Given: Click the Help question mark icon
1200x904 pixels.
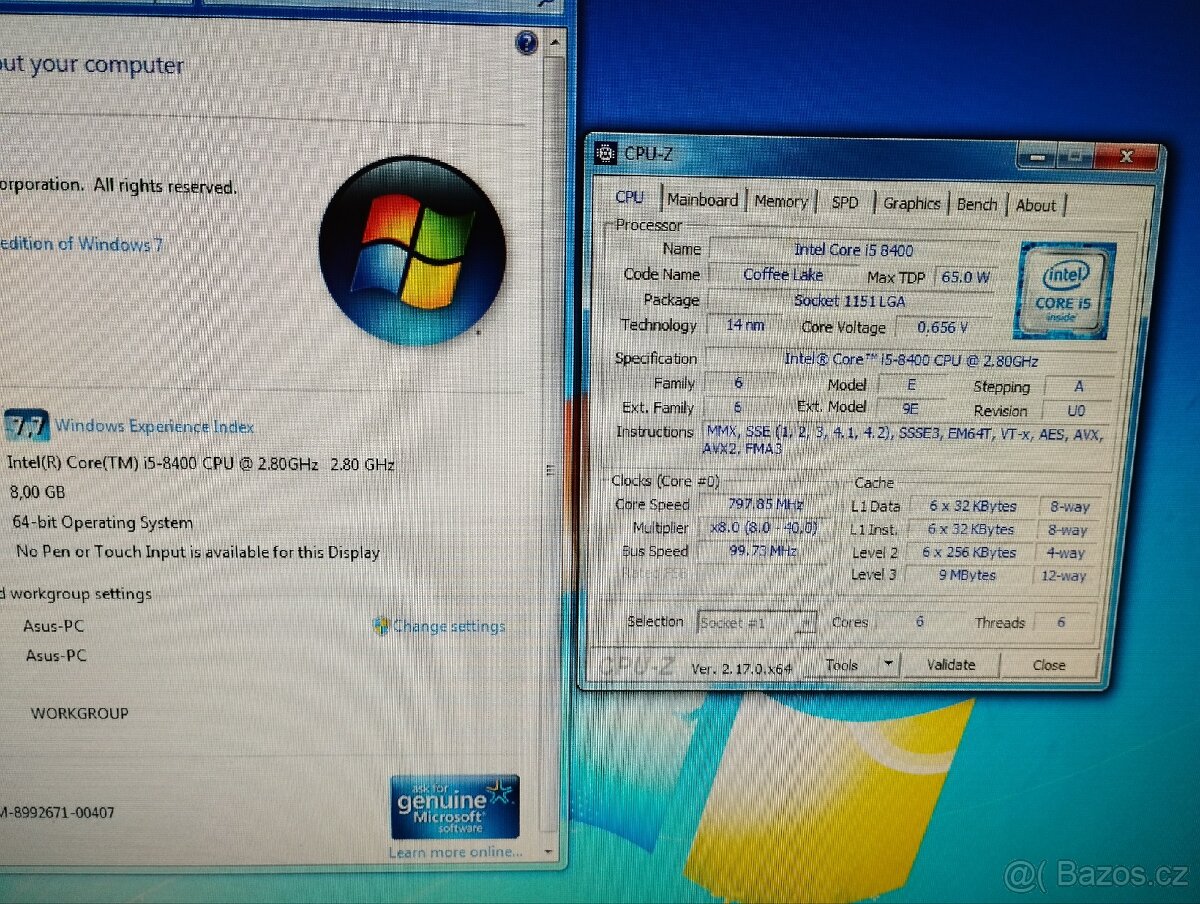Looking at the screenshot, I should tap(526, 44).
